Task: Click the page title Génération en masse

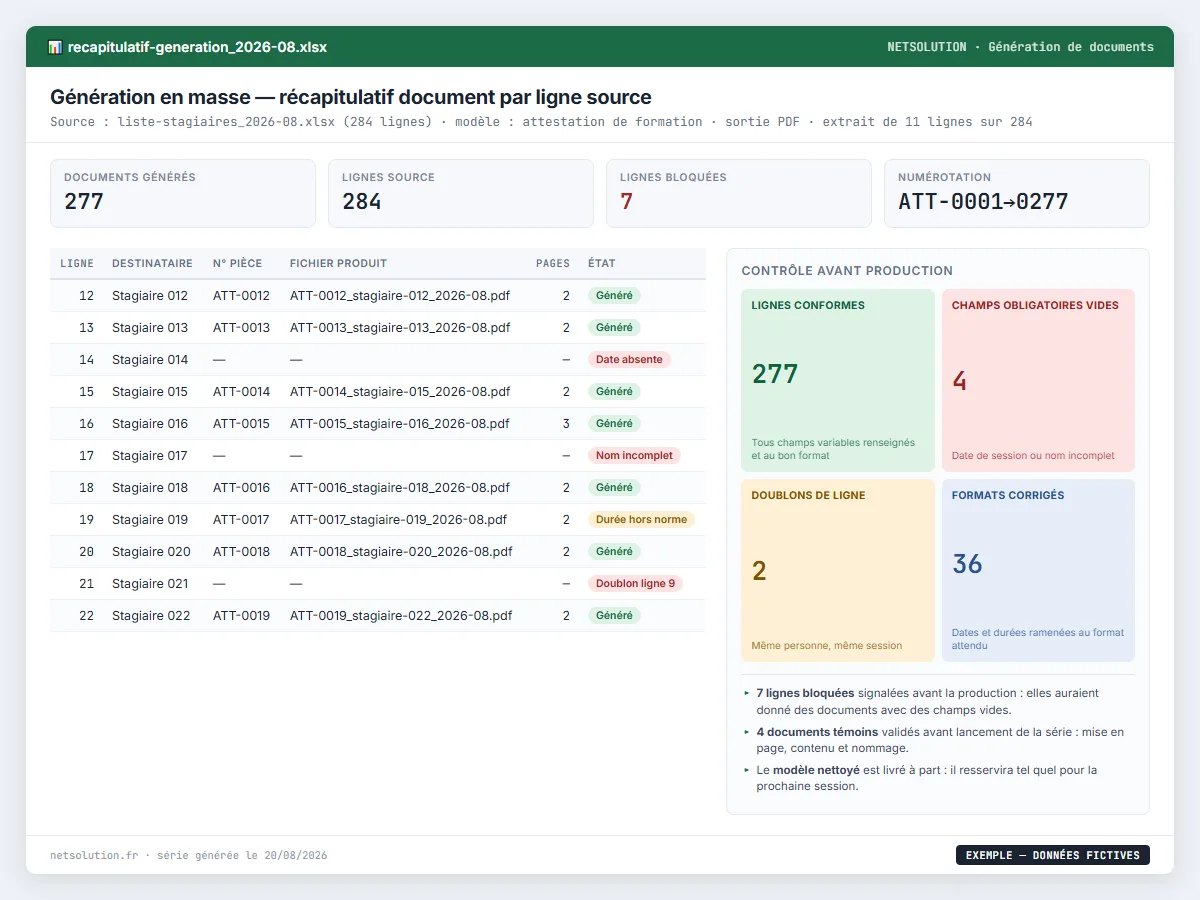Action: (x=351, y=98)
